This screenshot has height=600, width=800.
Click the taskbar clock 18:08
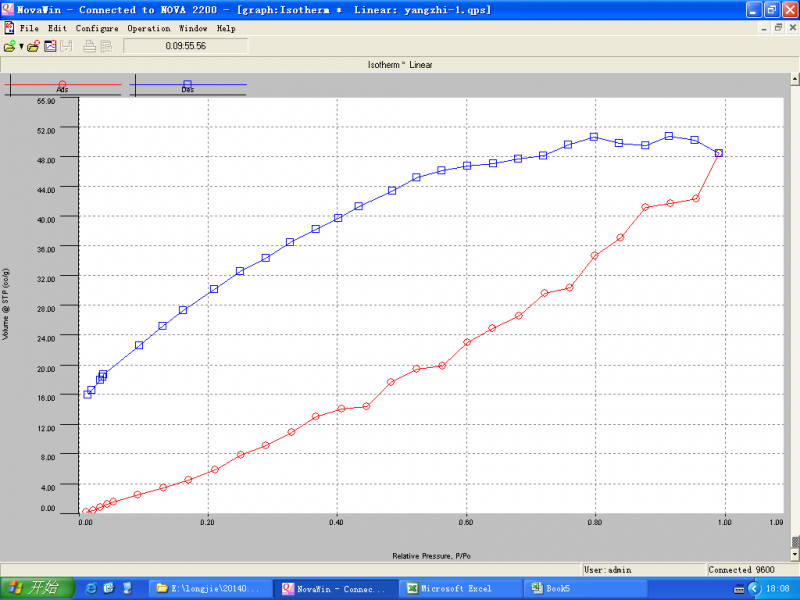778,589
